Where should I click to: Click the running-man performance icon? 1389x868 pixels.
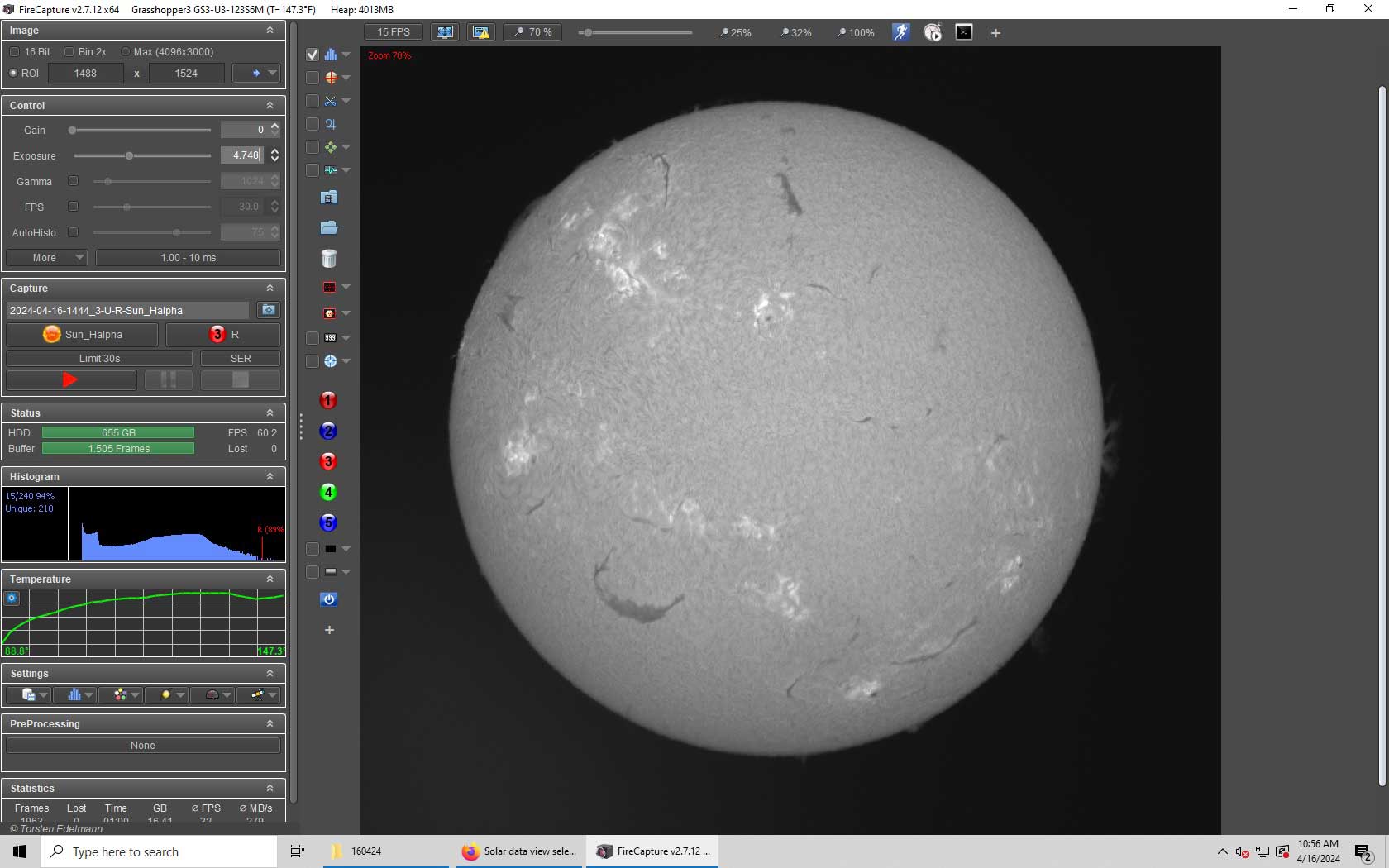point(900,32)
